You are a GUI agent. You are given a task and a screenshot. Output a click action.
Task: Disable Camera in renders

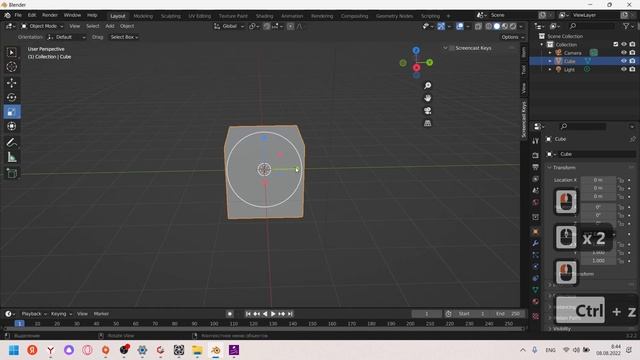632,53
